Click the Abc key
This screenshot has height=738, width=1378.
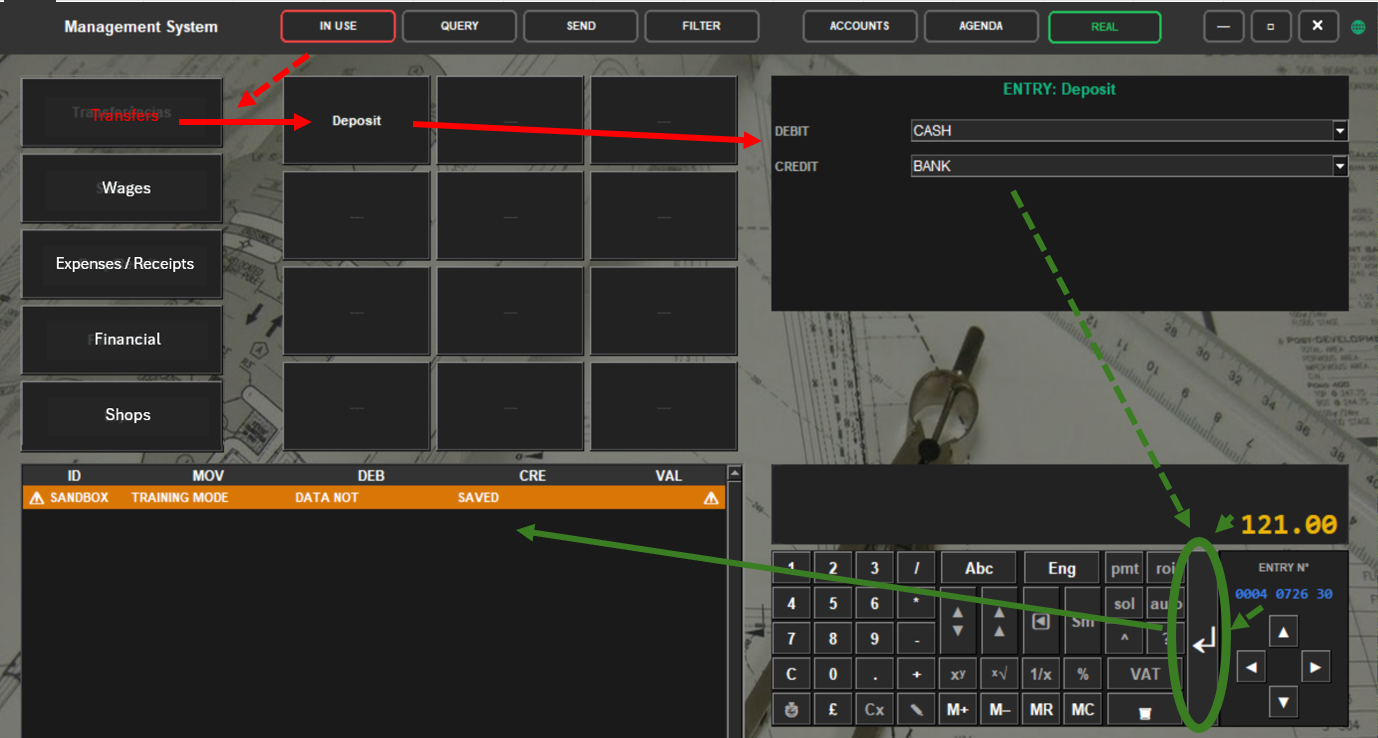pos(979,568)
